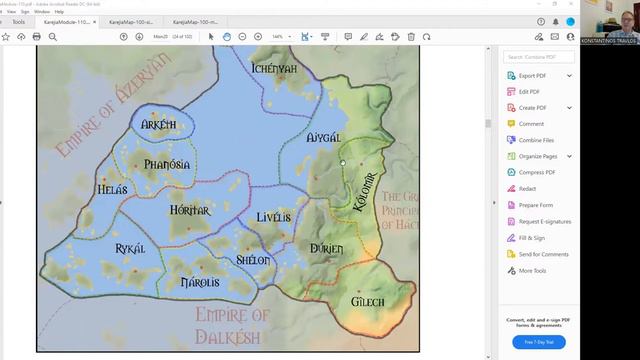Go to previous page with up arrow
The image size is (640, 360).
point(124,37)
